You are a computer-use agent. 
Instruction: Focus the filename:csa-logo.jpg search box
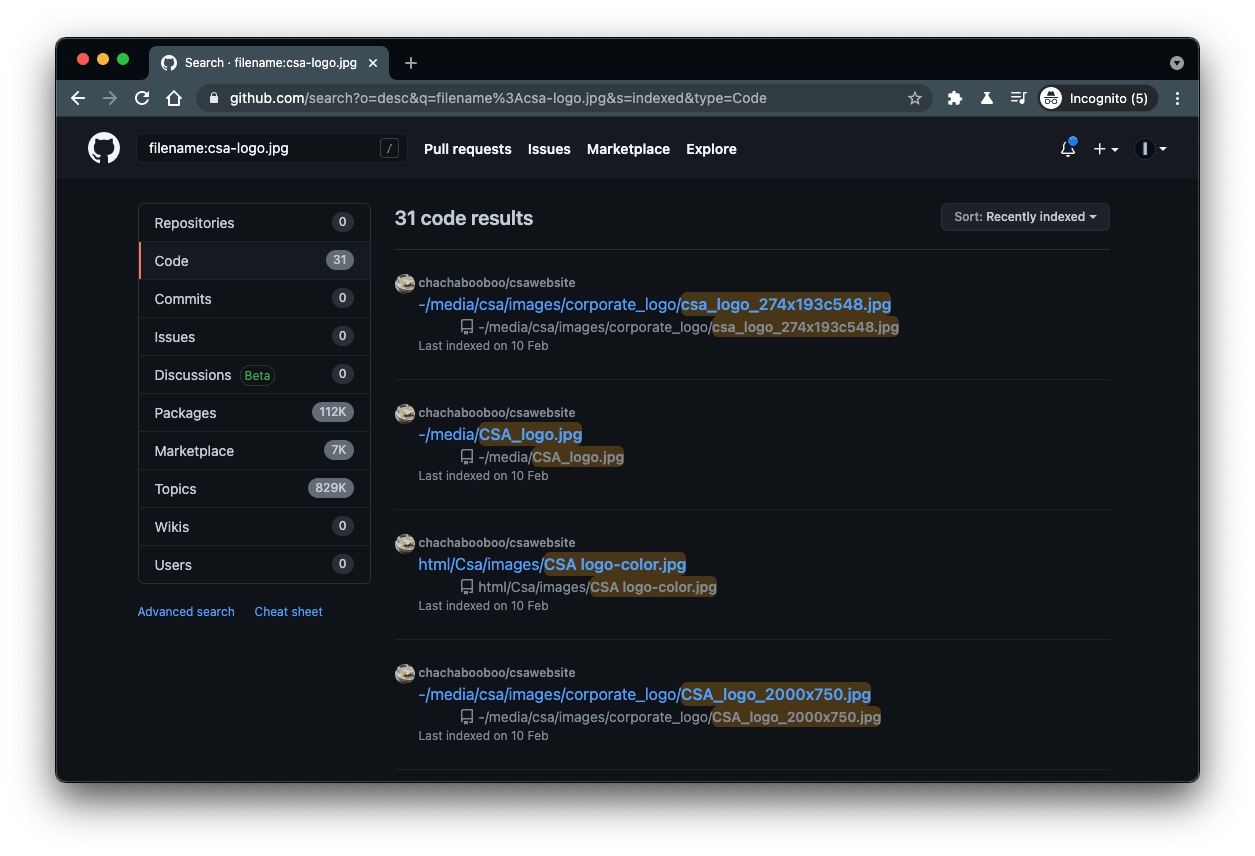pos(271,148)
